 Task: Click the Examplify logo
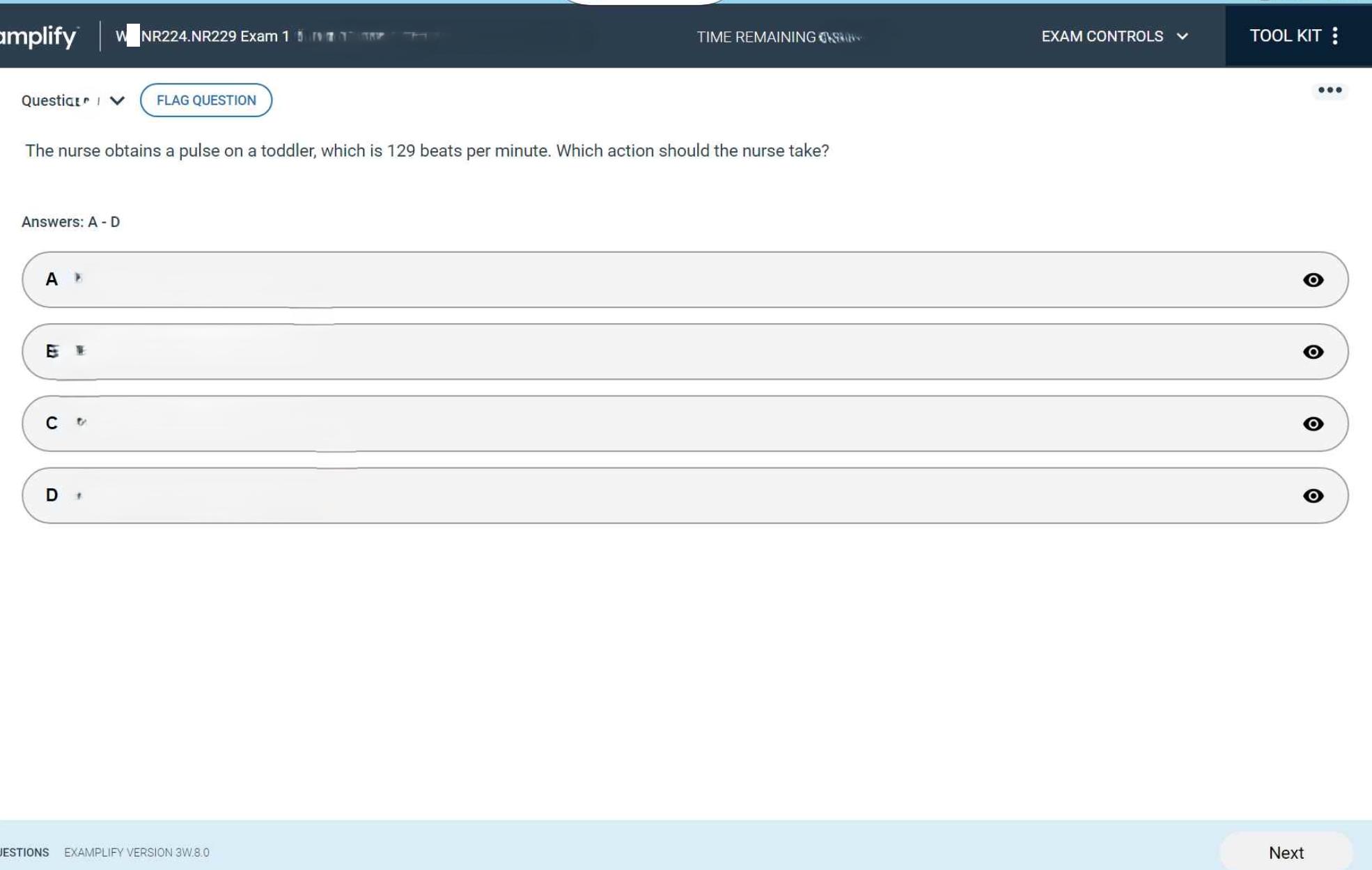(x=38, y=36)
